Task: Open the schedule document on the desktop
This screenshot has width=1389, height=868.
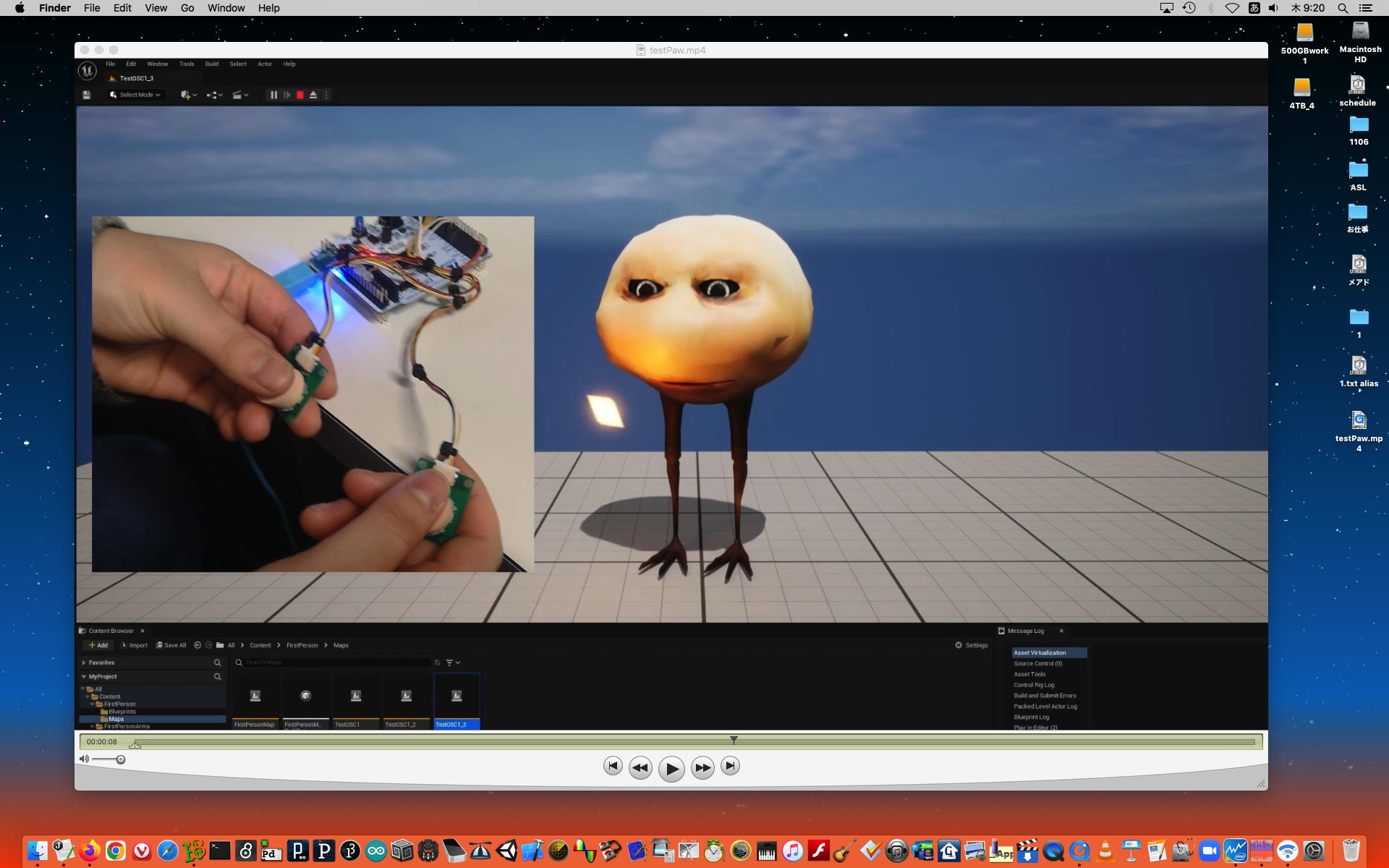Action: pyautogui.click(x=1357, y=86)
